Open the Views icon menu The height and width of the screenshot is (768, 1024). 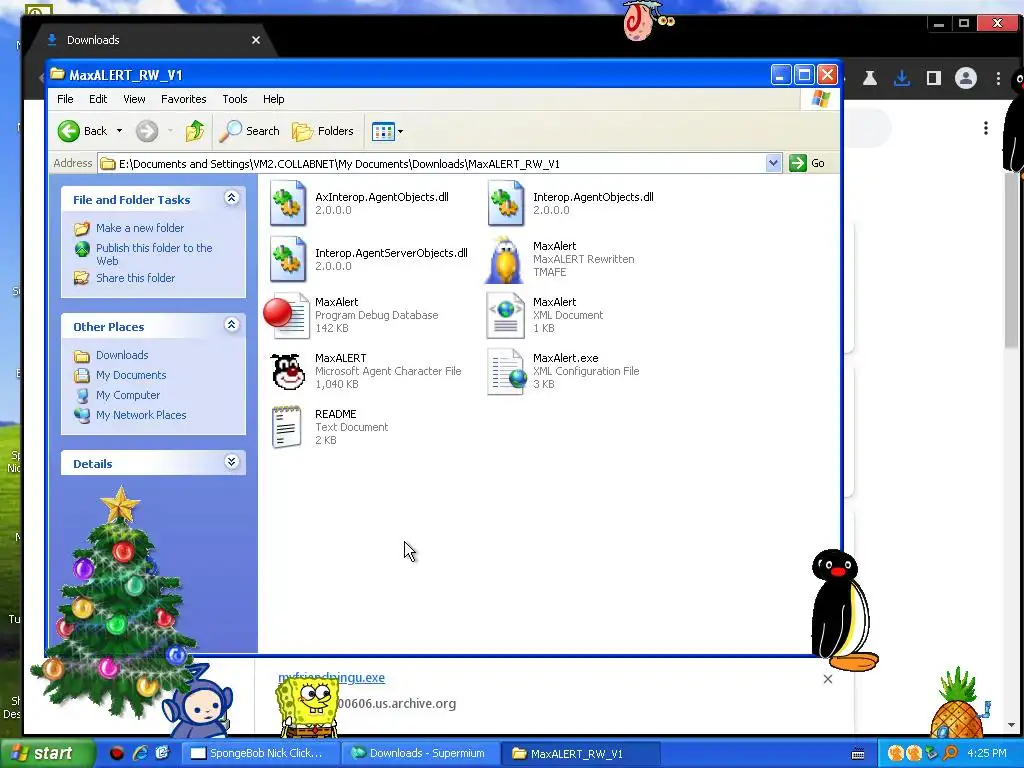pos(387,131)
